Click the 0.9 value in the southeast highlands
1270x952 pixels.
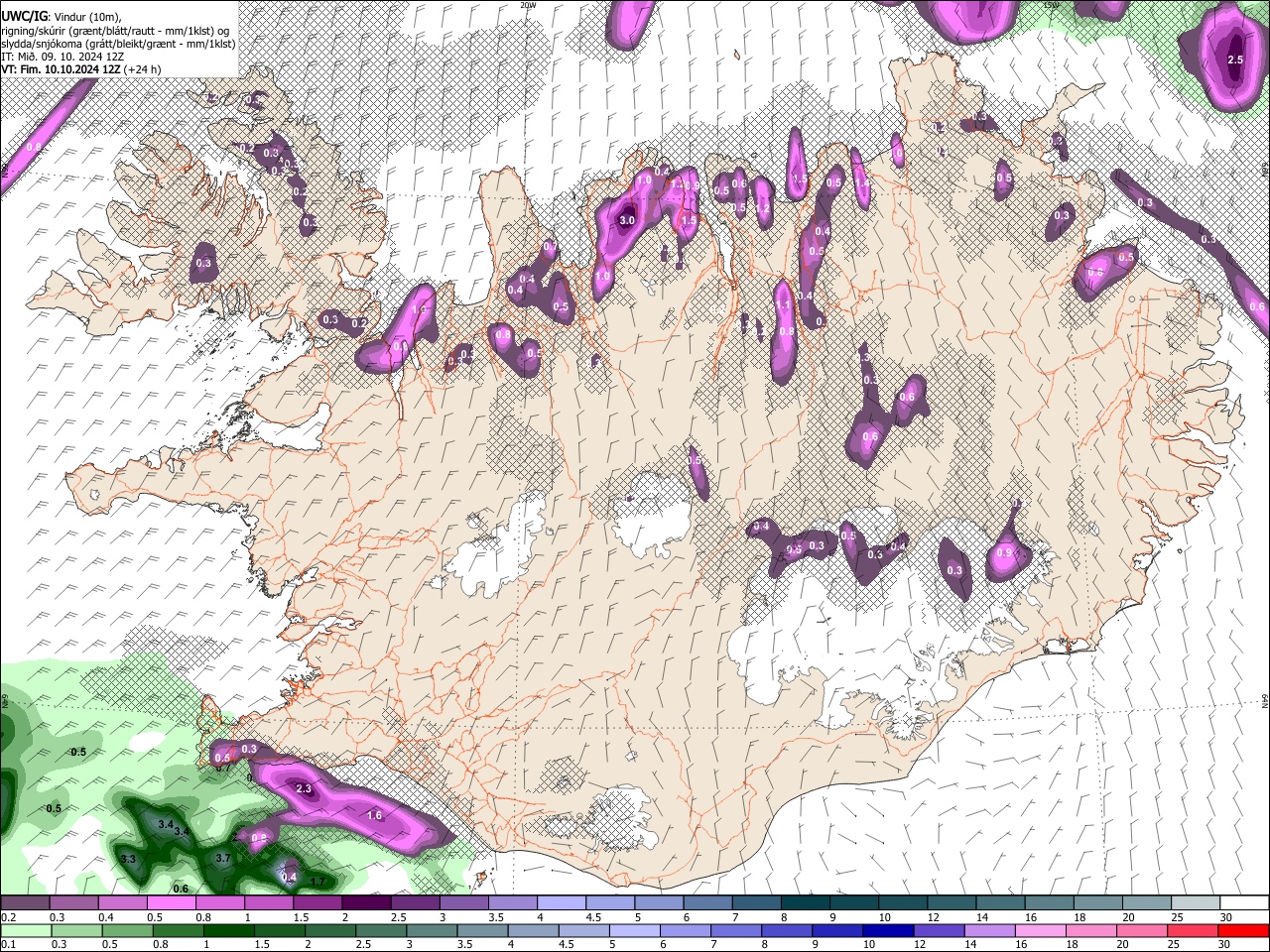pyautogui.click(x=1003, y=553)
